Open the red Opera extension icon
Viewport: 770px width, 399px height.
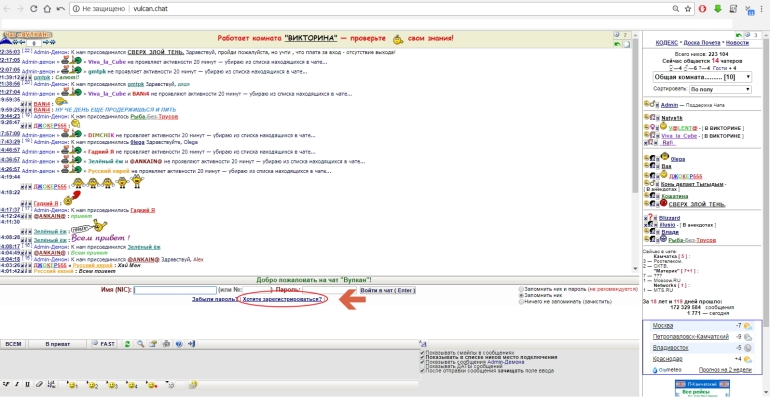click(703, 9)
